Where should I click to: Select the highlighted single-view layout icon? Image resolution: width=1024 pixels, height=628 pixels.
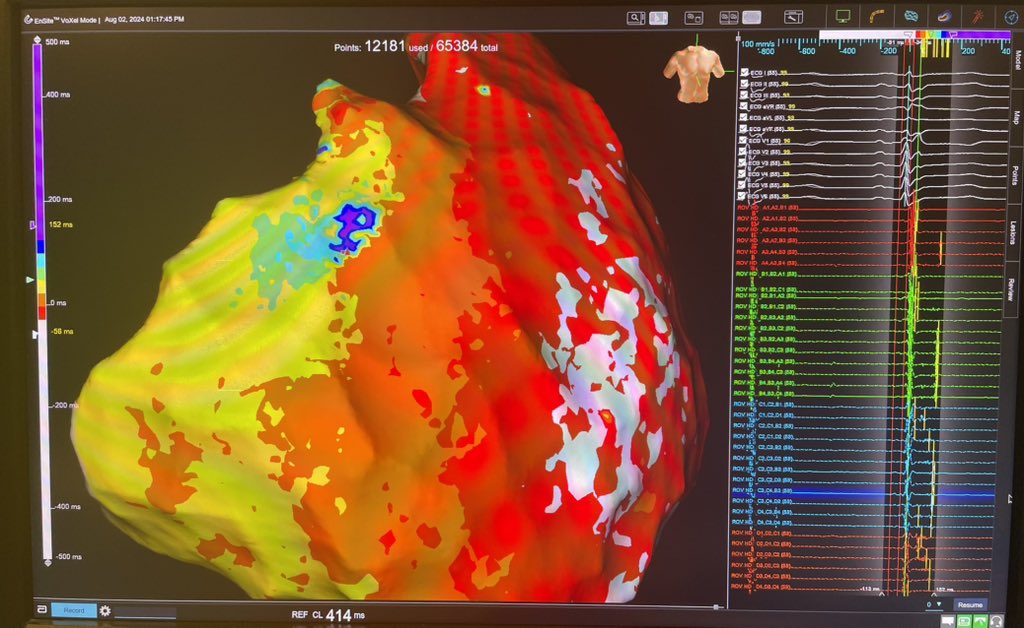point(658,18)
